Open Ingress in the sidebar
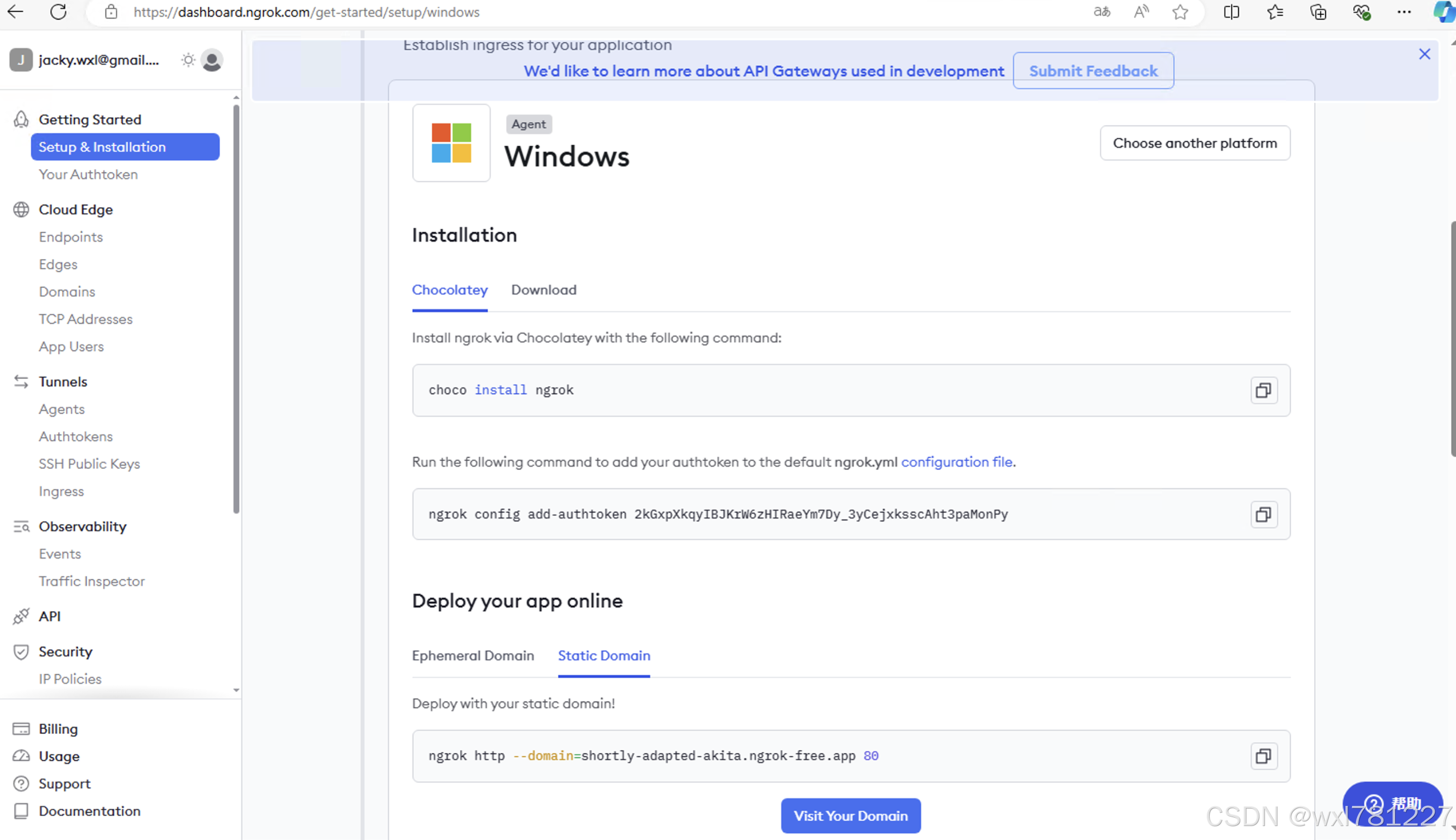The image size is (1456, 840). (x=61, y=491)
